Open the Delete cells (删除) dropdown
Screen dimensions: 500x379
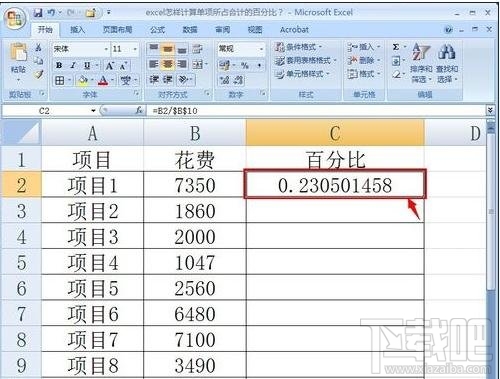364,60
